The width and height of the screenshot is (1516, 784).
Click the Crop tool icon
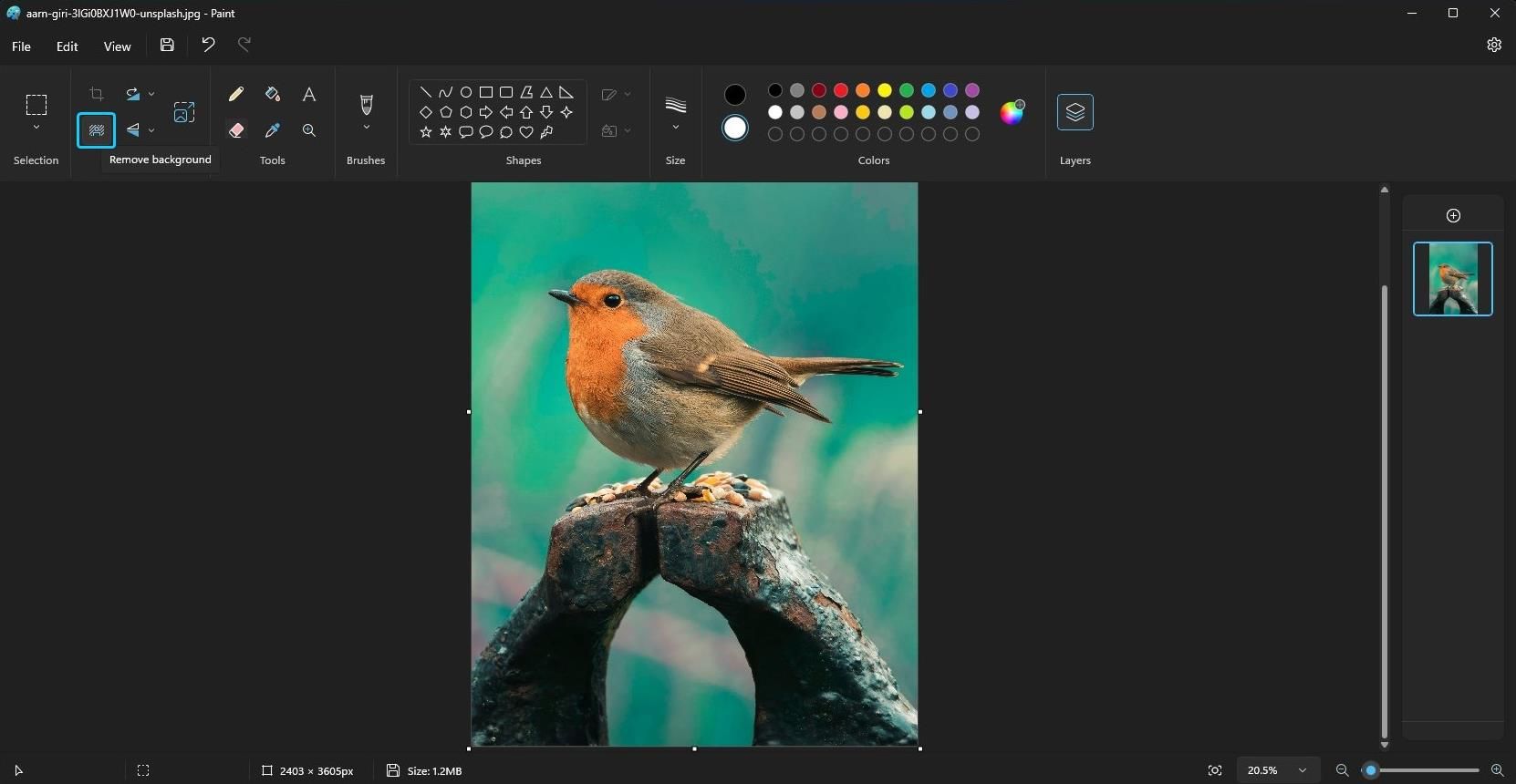pos(97,94)
